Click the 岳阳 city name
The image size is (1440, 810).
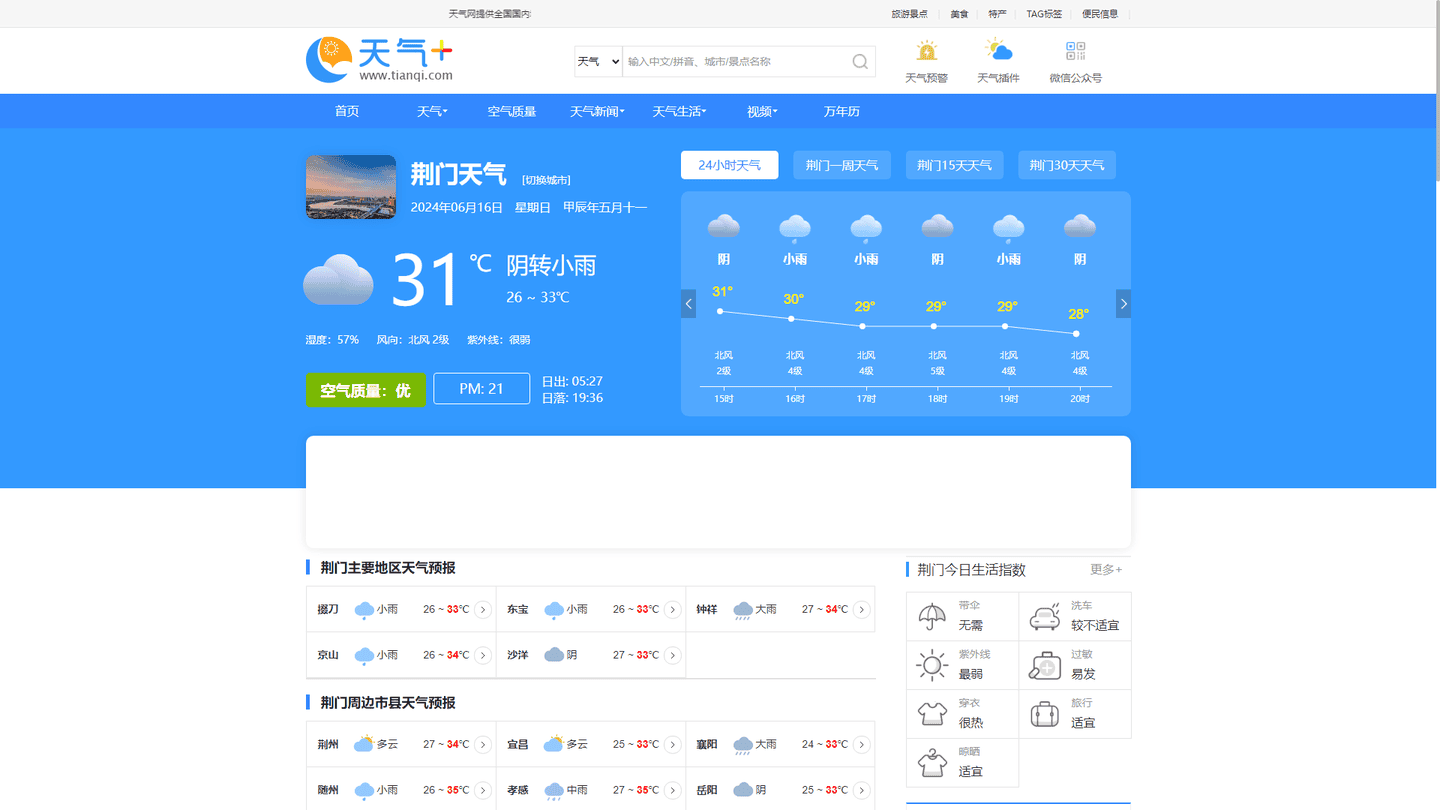click(707, 790)
